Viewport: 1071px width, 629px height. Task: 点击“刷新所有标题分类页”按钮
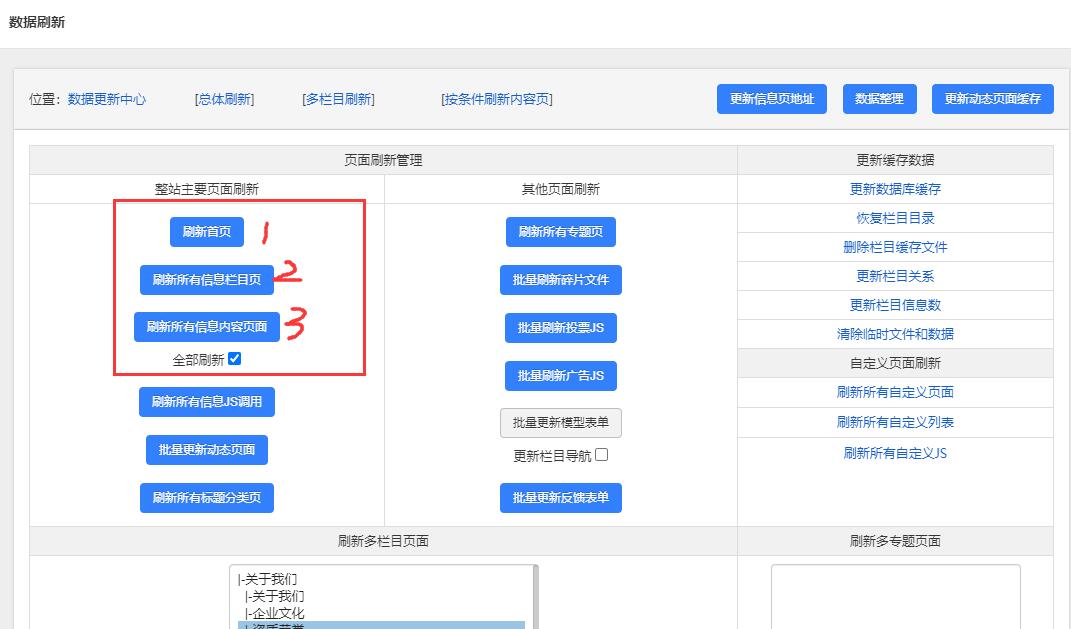pos(207,497)
